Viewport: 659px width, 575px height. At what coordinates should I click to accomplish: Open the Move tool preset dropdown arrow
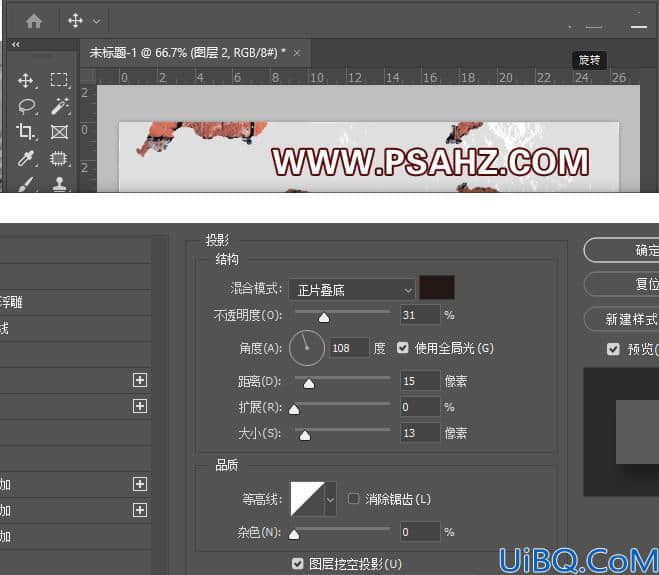click(x=97, y=21)
